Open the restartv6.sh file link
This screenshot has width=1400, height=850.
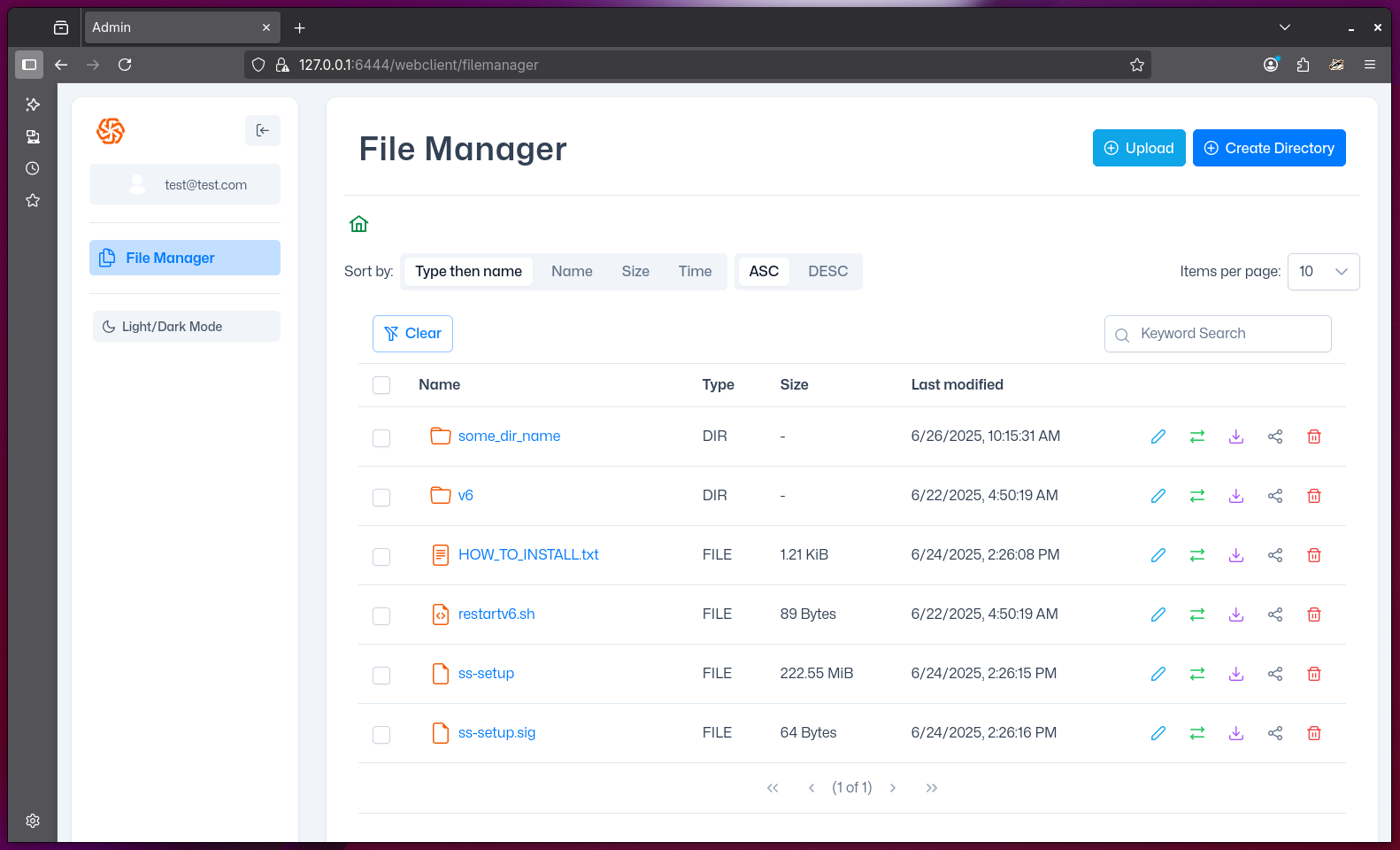coord(496,614)
